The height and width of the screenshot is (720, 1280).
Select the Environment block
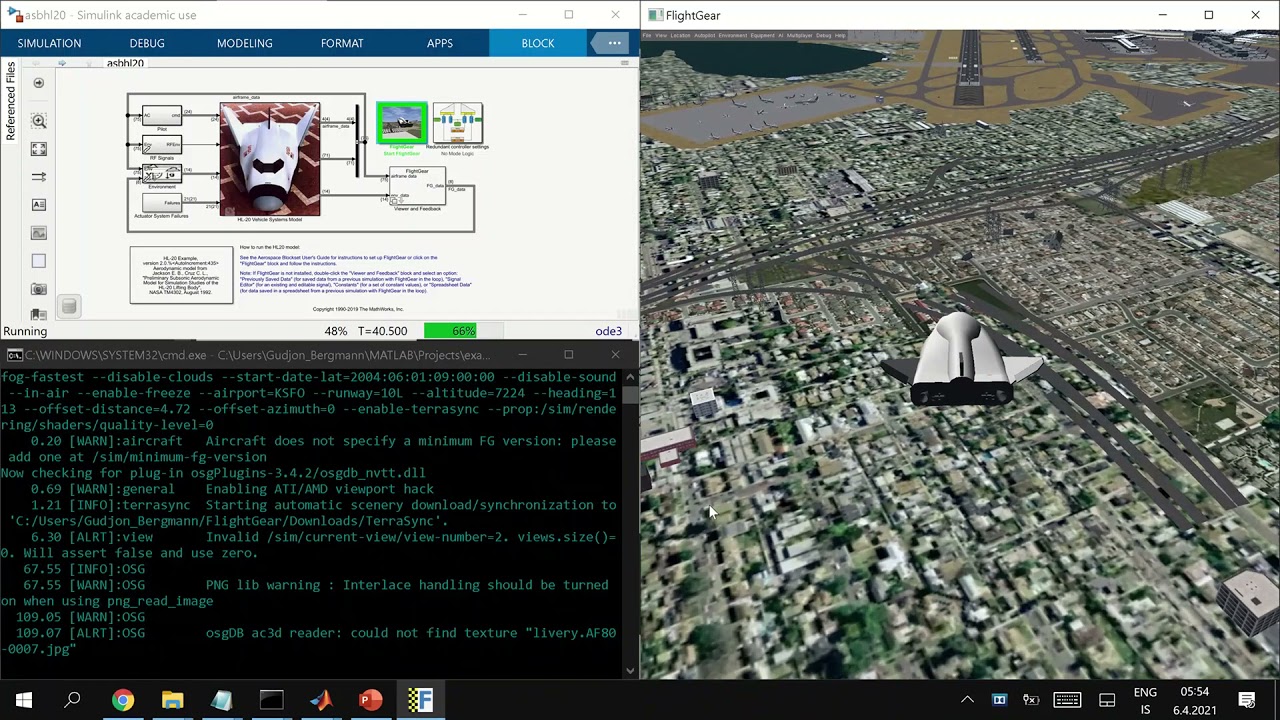pos(162,174)
